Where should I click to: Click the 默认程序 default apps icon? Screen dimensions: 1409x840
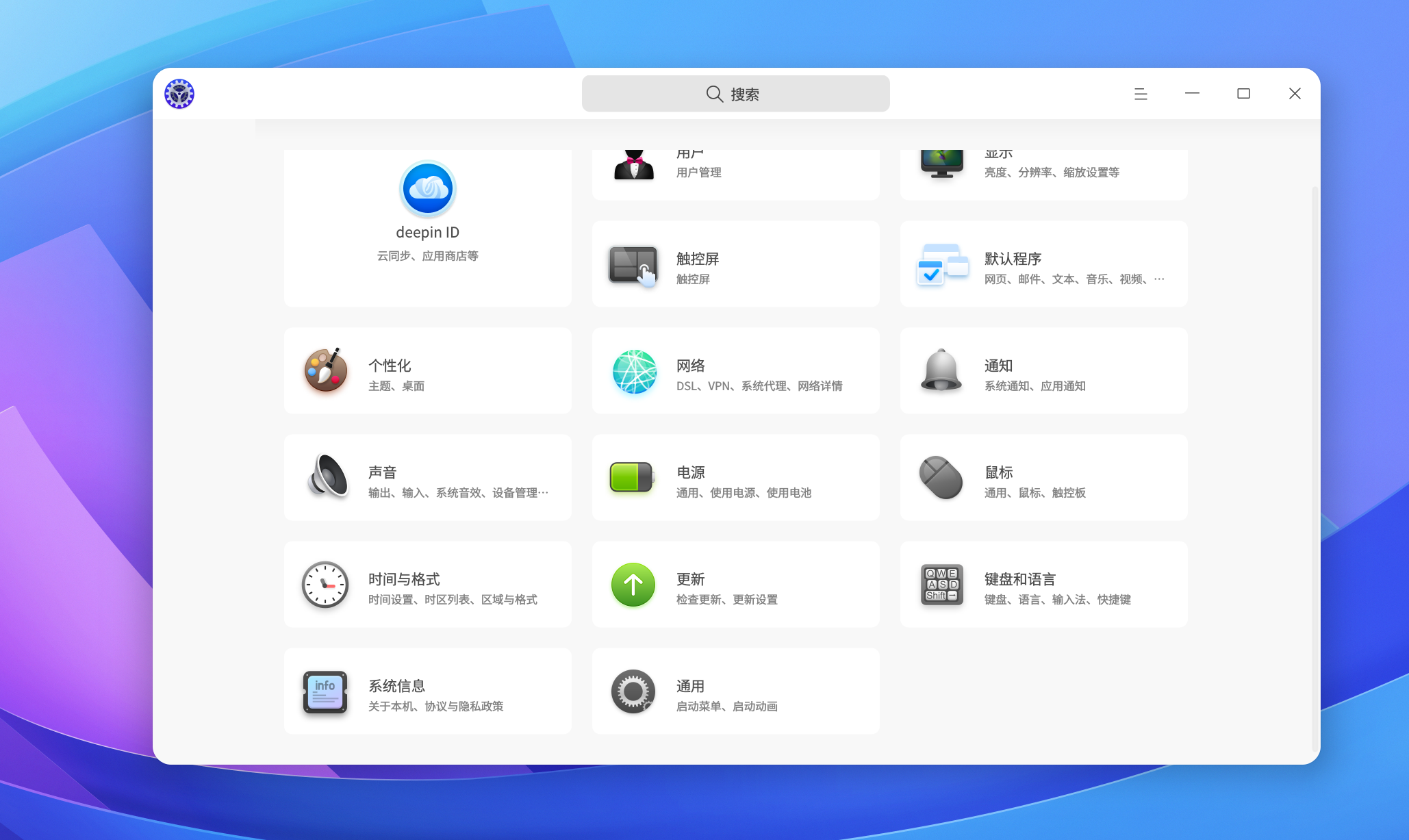pos(942,265)
